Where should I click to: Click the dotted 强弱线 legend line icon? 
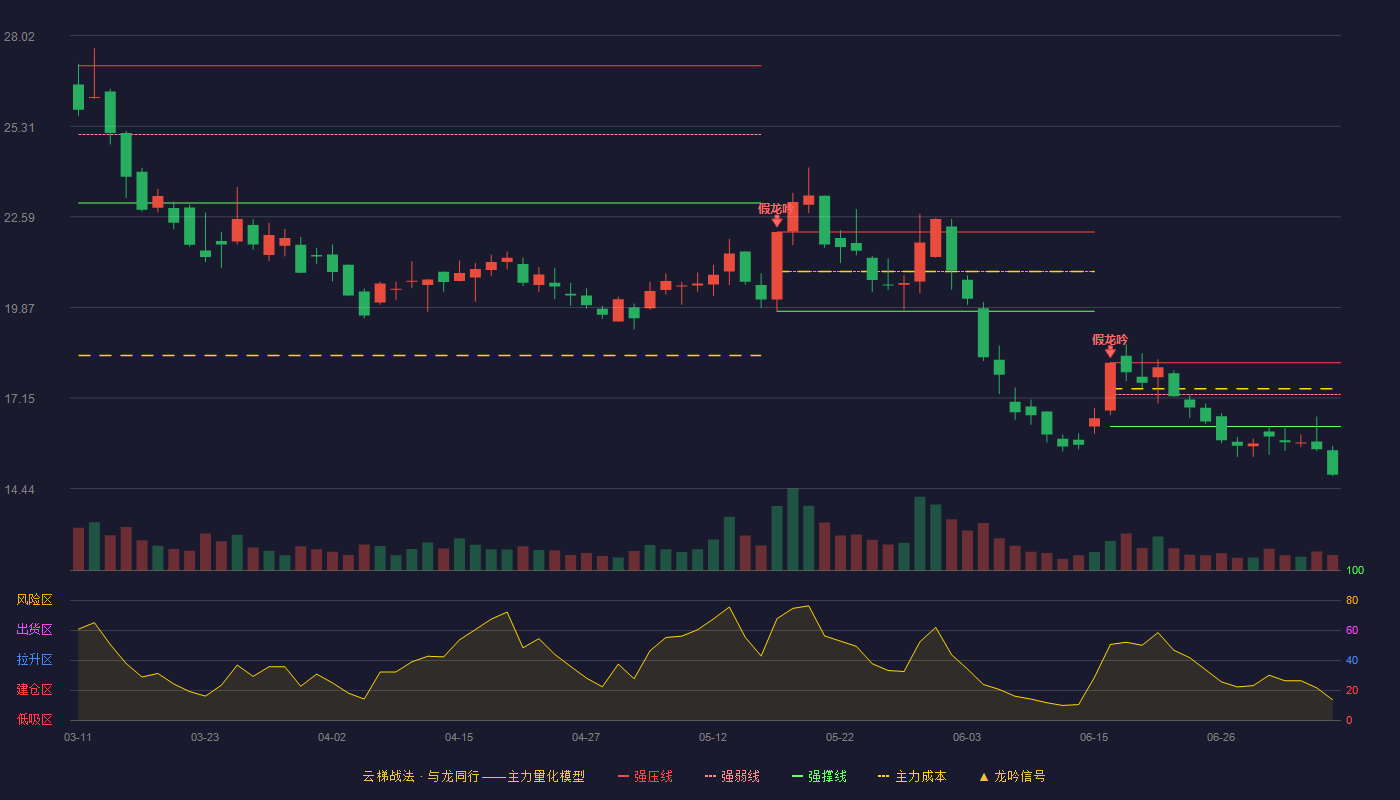pos(710,777)
